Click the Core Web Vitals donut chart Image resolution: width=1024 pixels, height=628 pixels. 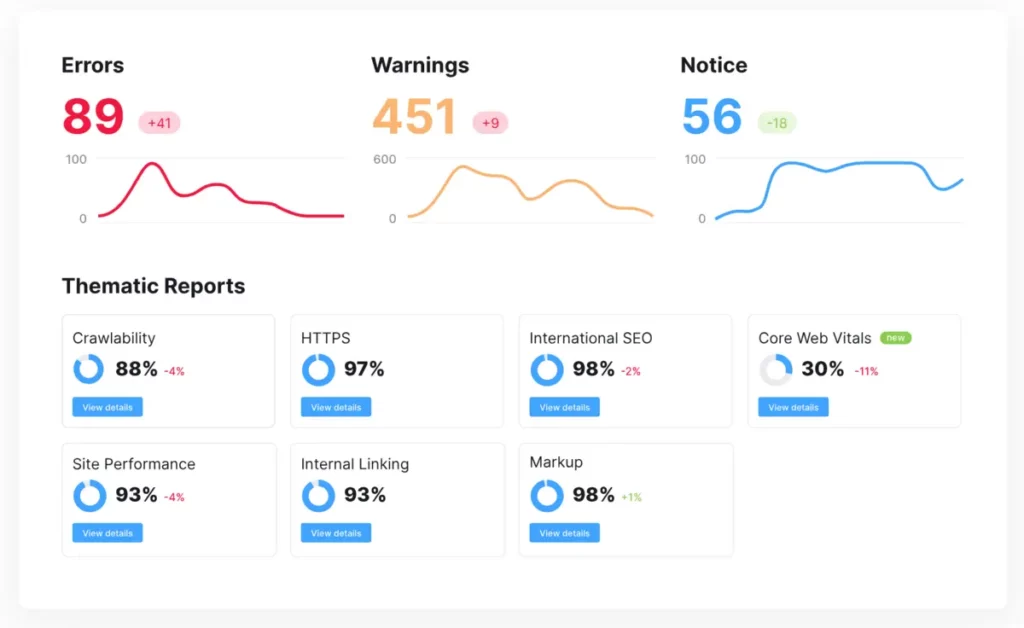point(774,369)
